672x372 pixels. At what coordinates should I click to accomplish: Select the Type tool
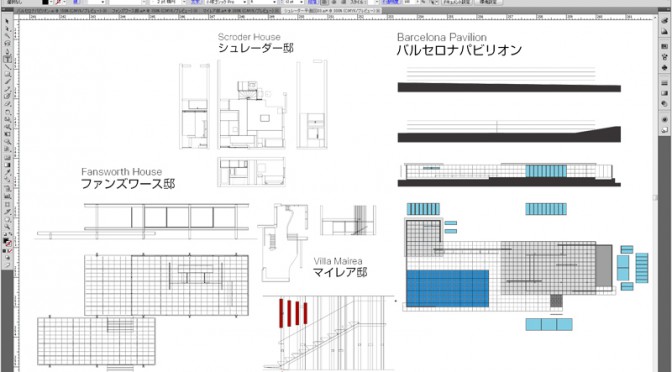tap(8, 59)
